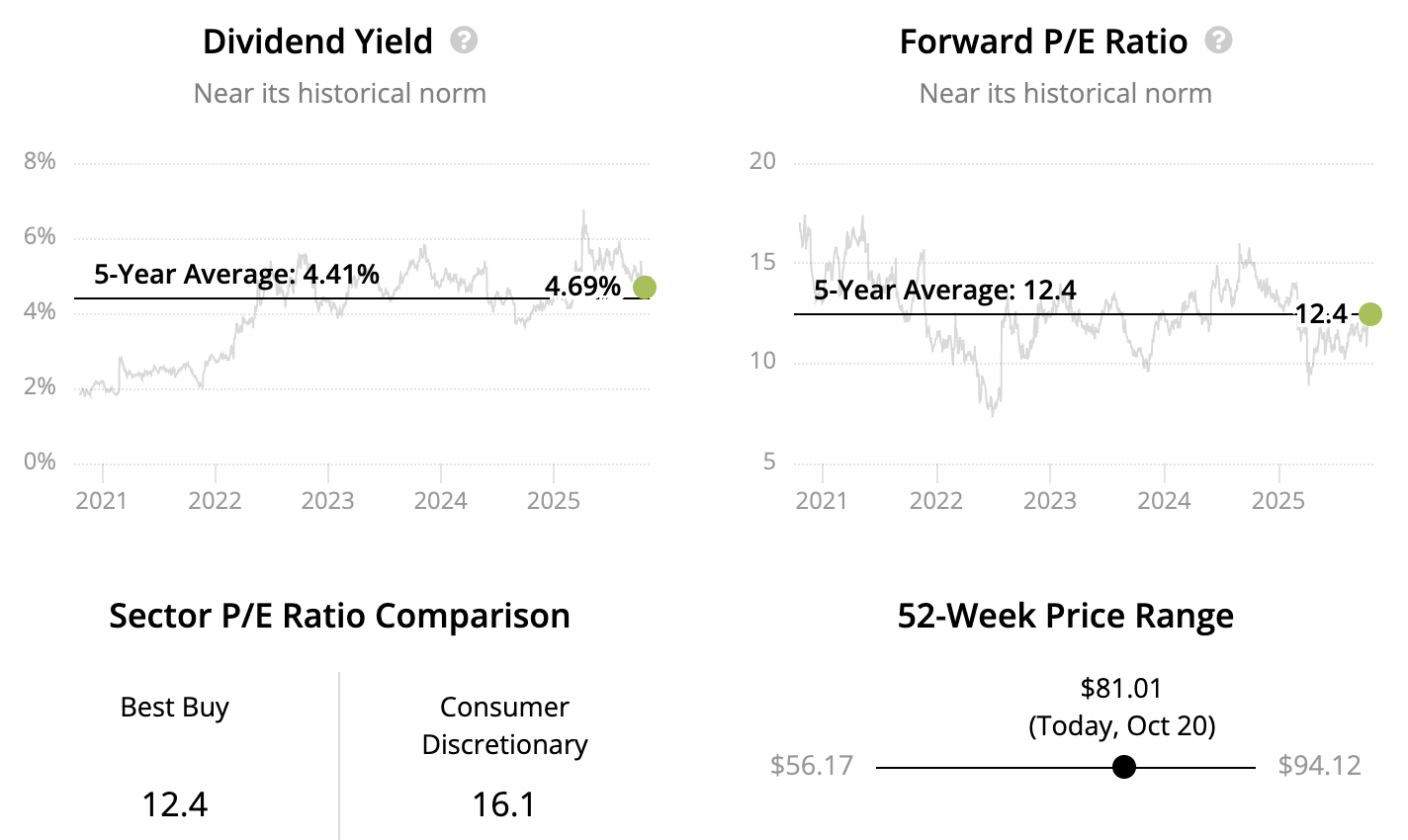Select the green dot on Forward P/E chart
This screenshot has width=1408, height=840.
click(x=1369, y=314)
